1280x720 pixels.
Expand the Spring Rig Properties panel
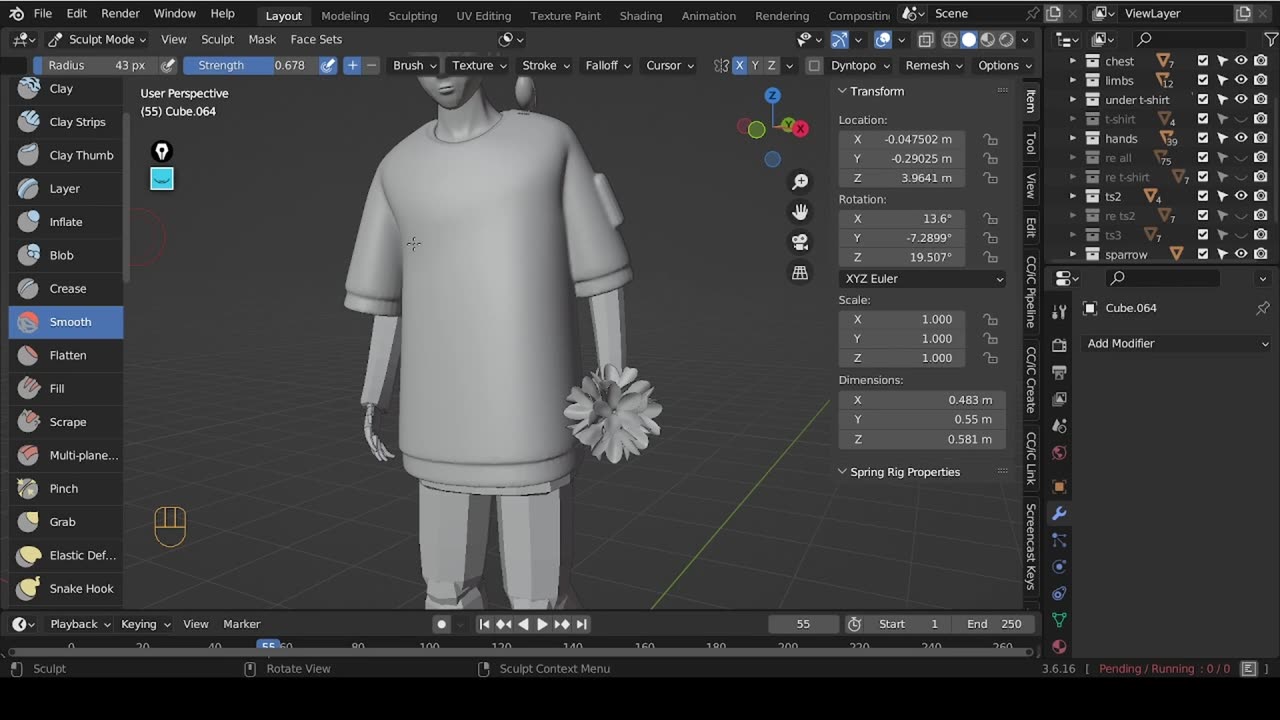[904, 472]
